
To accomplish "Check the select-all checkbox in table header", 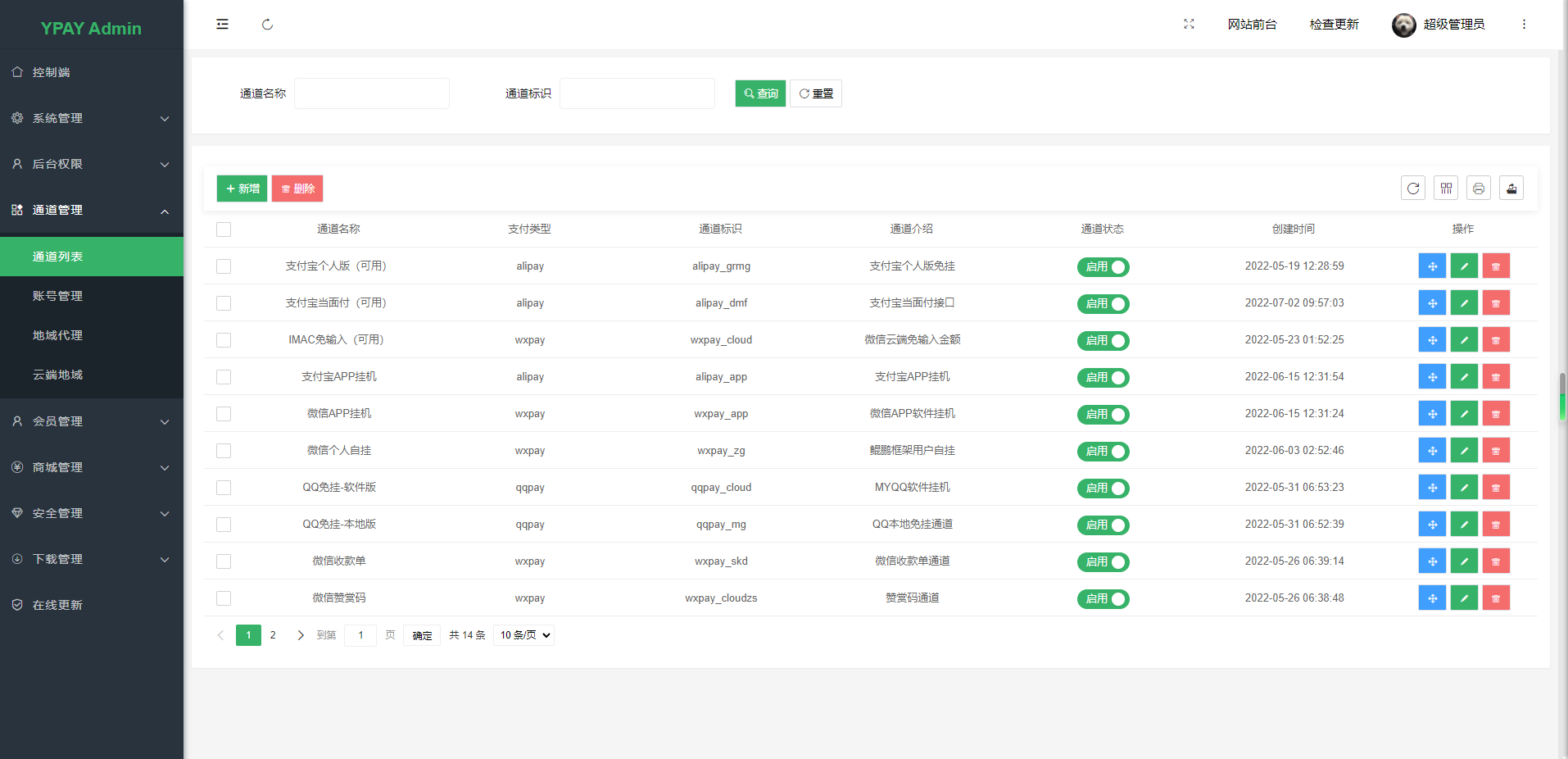I will (x=223, y=230).
